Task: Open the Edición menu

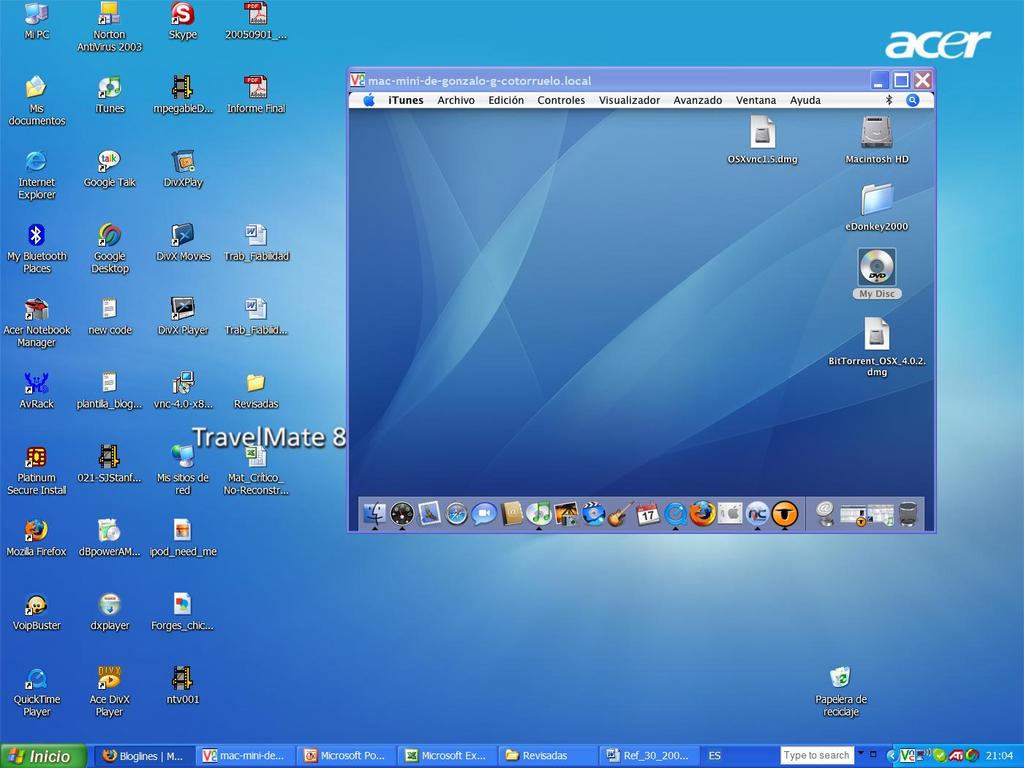Action: pyautogui.click(x=506, y=100)
